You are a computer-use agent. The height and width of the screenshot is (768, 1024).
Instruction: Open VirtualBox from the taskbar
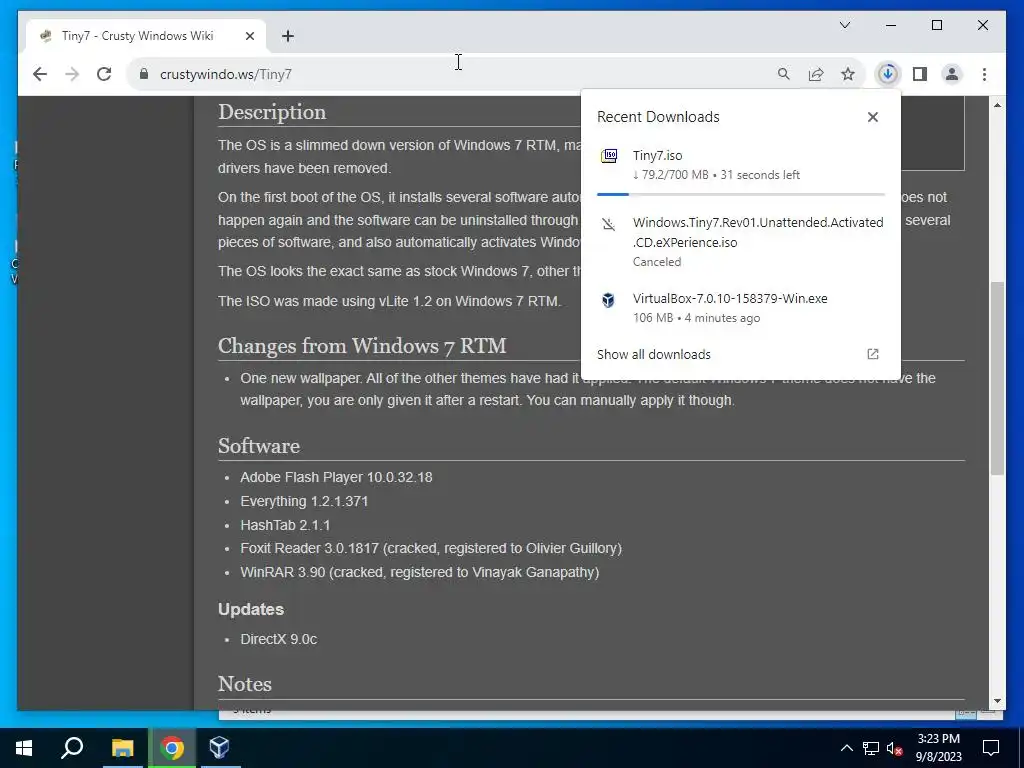[x=219, y=748]
